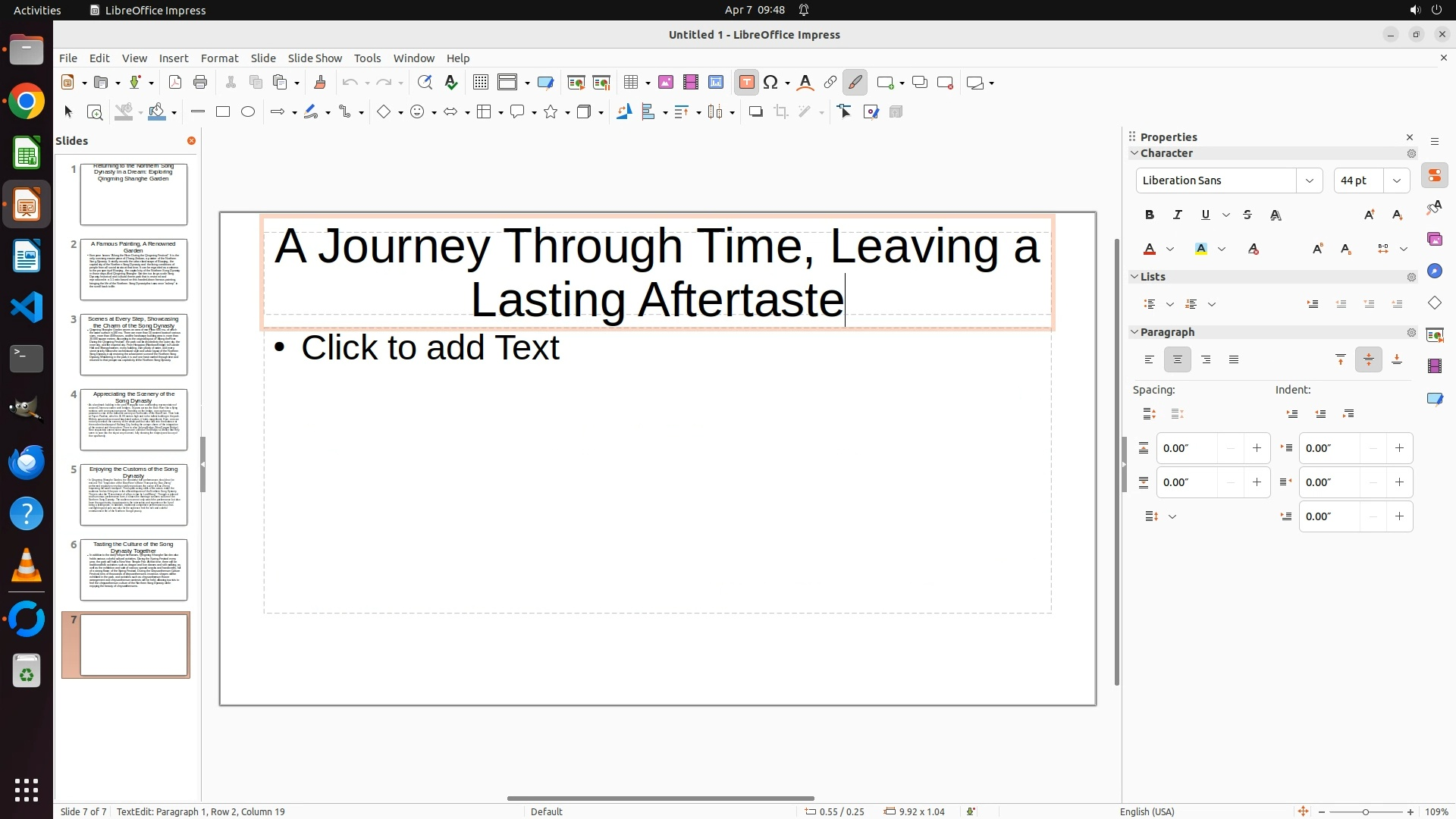Click the Export as PDF icon
1456x819 pixels.
tap(175, 83)
